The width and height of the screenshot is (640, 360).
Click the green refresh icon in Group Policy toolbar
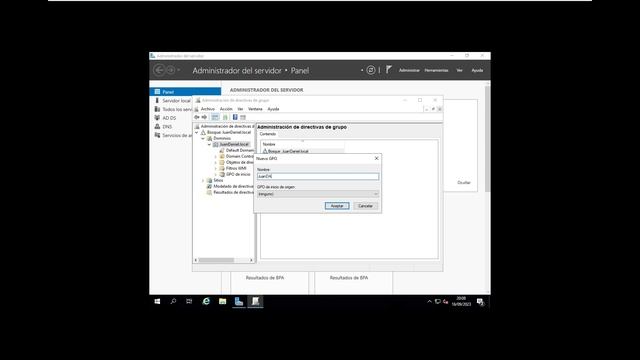[x=225, y=117]
